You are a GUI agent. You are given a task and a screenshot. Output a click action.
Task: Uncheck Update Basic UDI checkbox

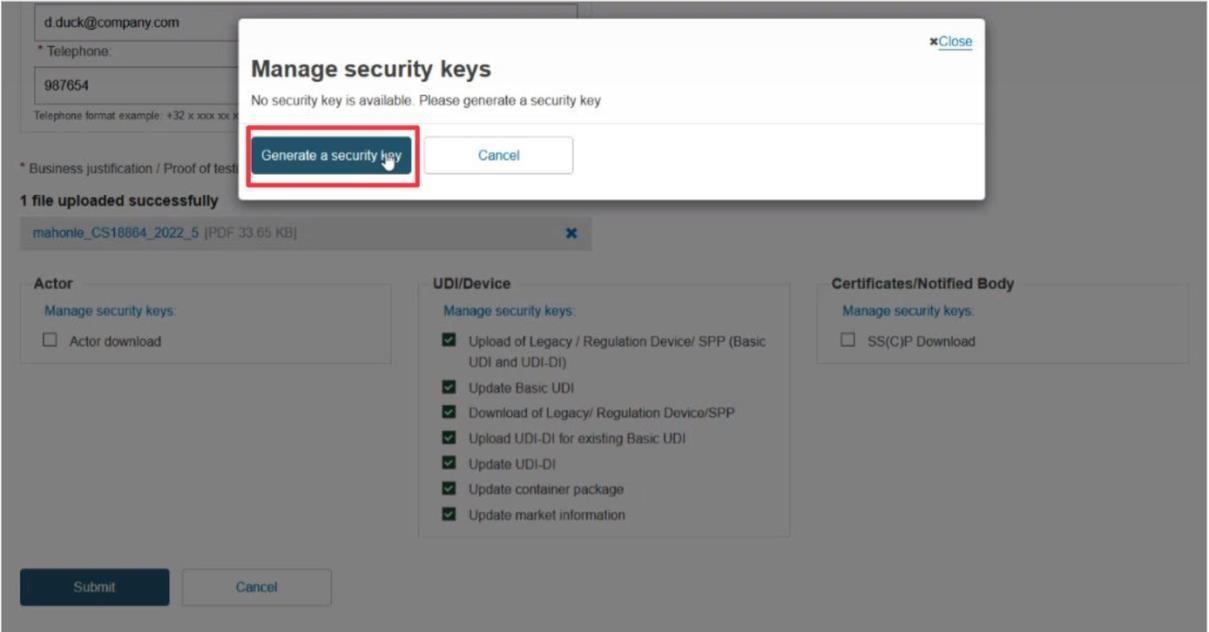pos(449,388)
